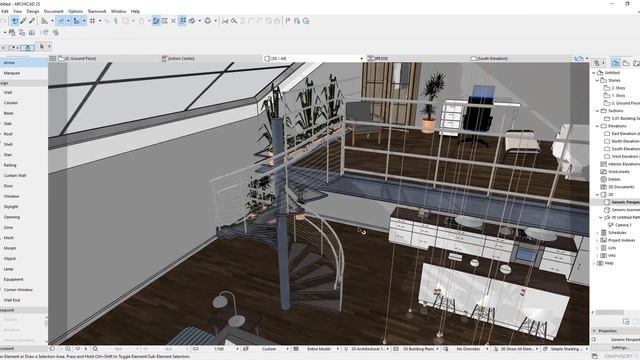The height and width of the screenshot is (360, 640).
Task: Expand the Schedules node in Navigator
Action: pyautogui.click(x=598, y=233)
